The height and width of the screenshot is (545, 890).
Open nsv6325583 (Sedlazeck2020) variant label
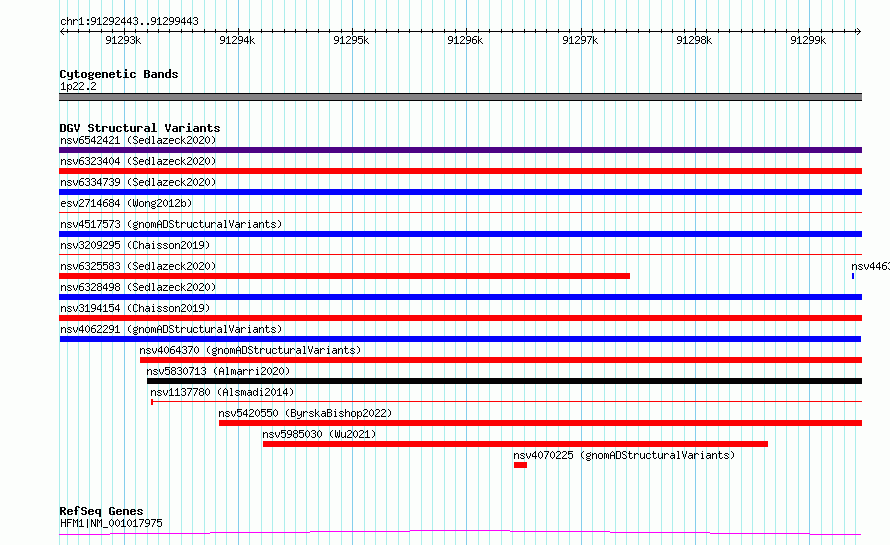pyautogui.click(x=138, y=266)
